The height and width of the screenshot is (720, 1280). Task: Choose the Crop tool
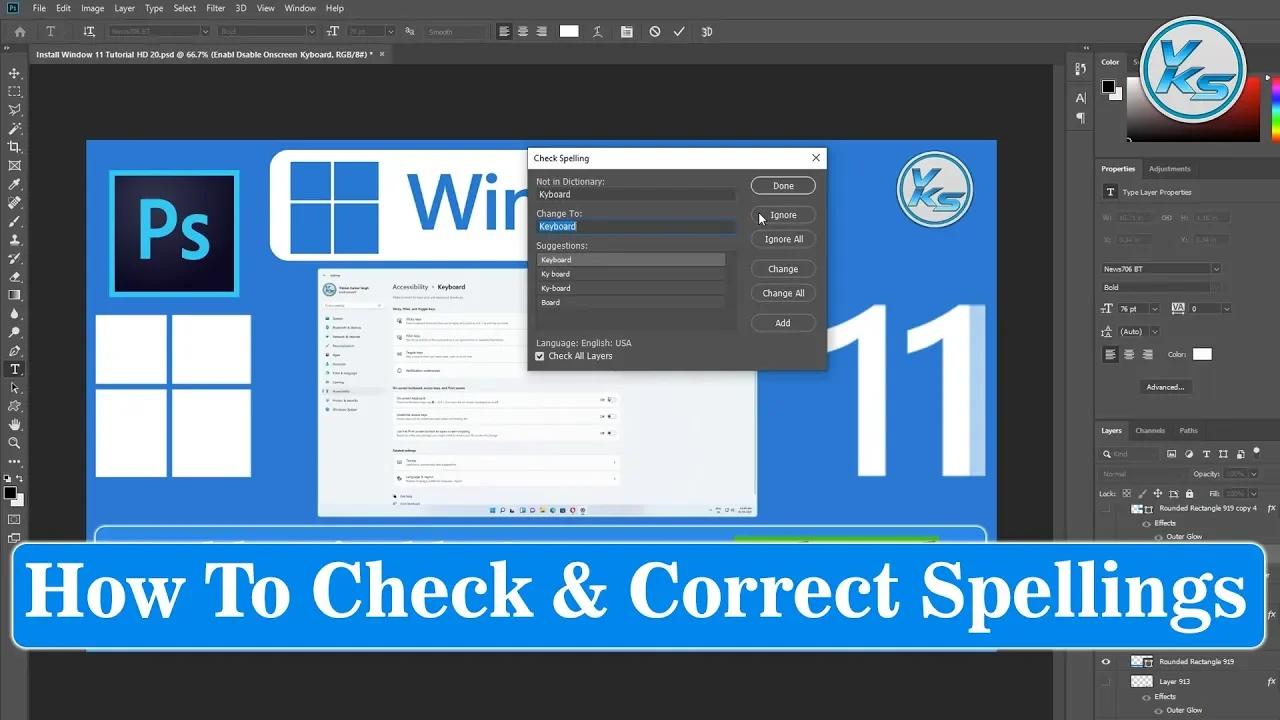click(x=15, y=147)
